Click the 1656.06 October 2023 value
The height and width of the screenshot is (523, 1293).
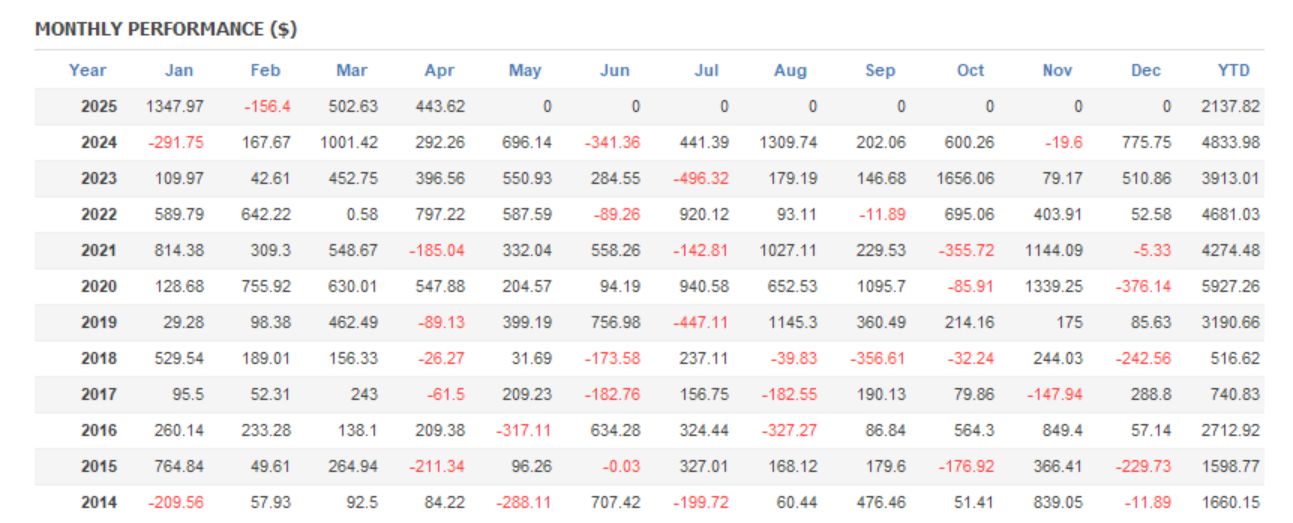(966, 178)
